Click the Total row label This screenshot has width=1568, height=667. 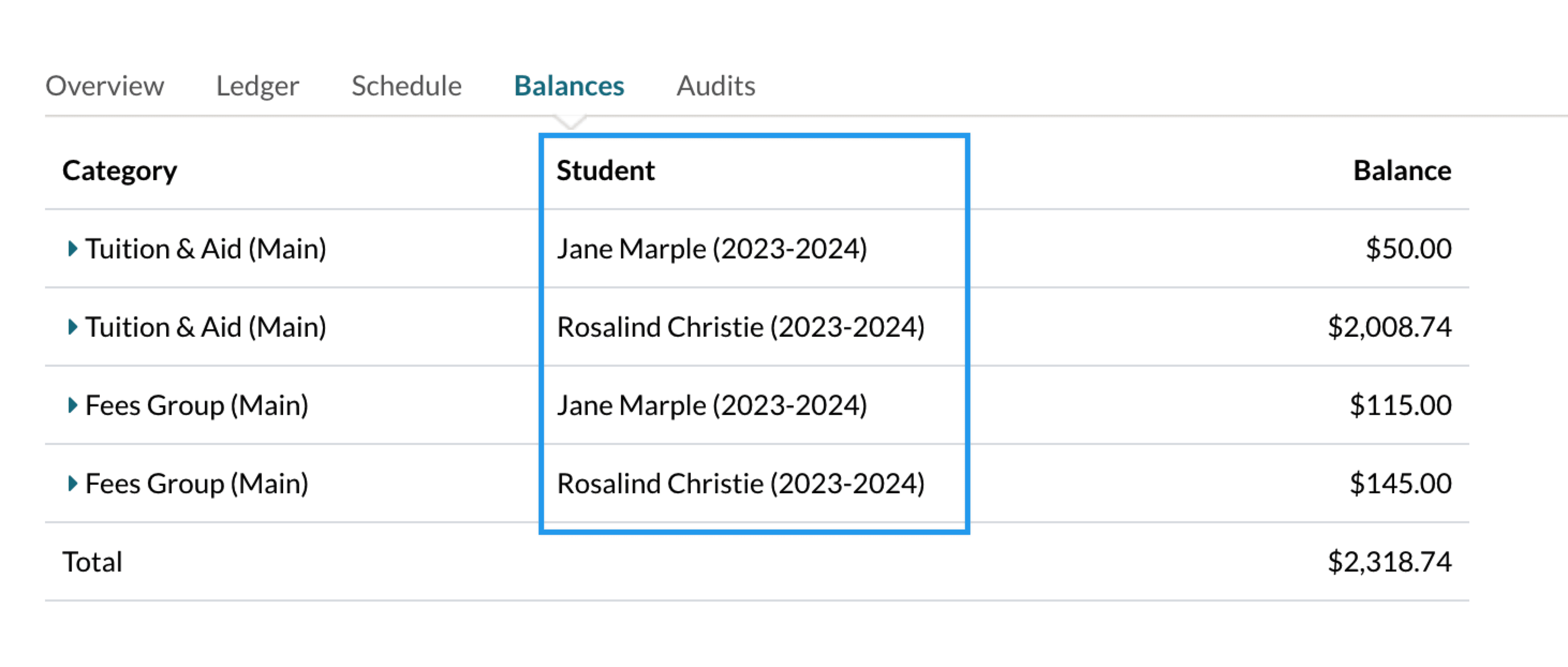92,562
